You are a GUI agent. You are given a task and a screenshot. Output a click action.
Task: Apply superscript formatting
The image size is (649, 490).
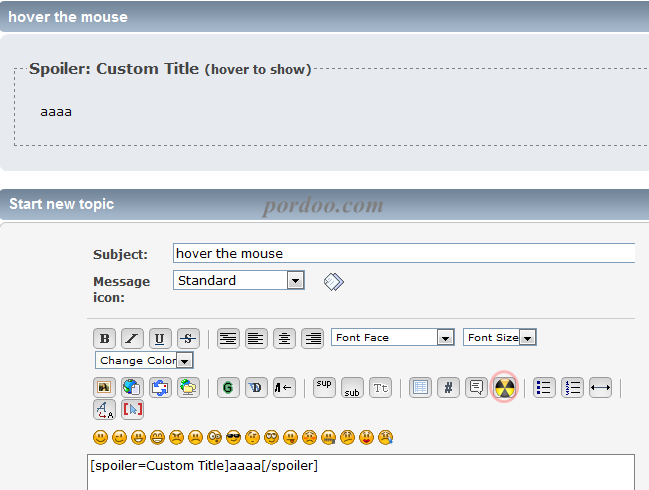pos(324,388)
